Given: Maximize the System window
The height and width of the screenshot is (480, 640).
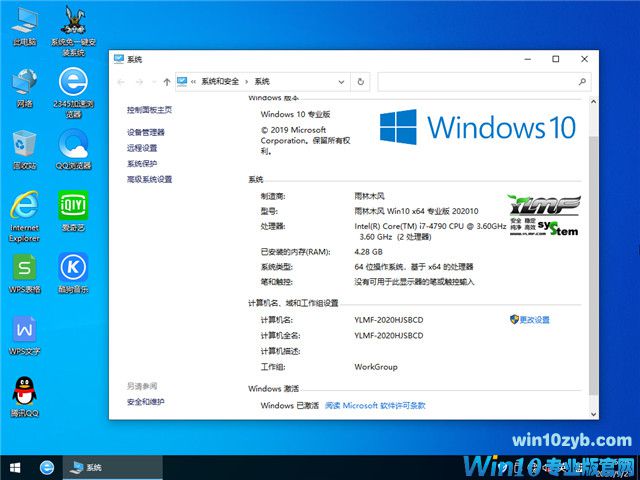Looking at the screenshot, I should click(x=556, y=59).
